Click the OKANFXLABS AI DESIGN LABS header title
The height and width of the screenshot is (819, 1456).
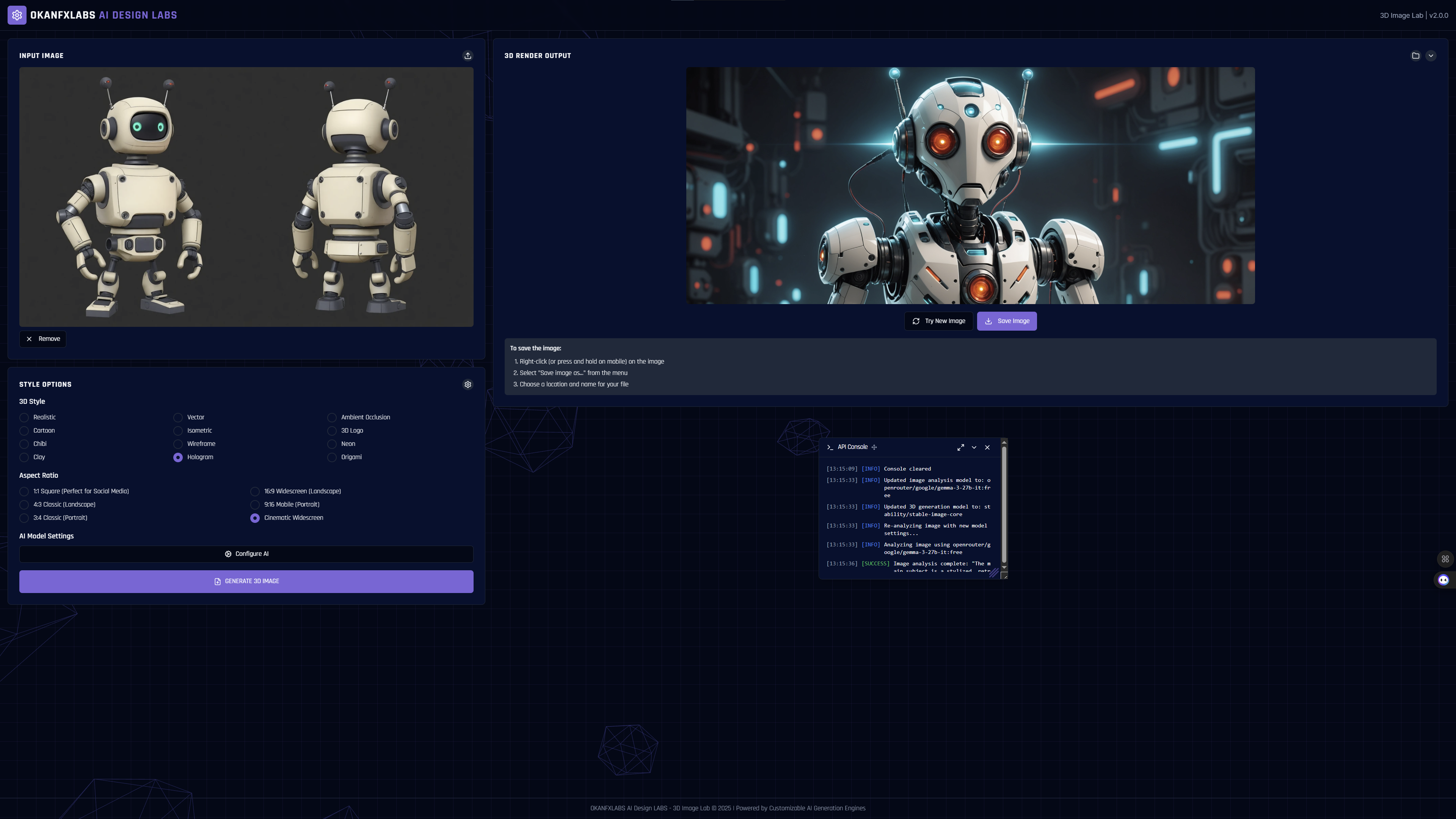pyautogui.click(x=104, y=15)
